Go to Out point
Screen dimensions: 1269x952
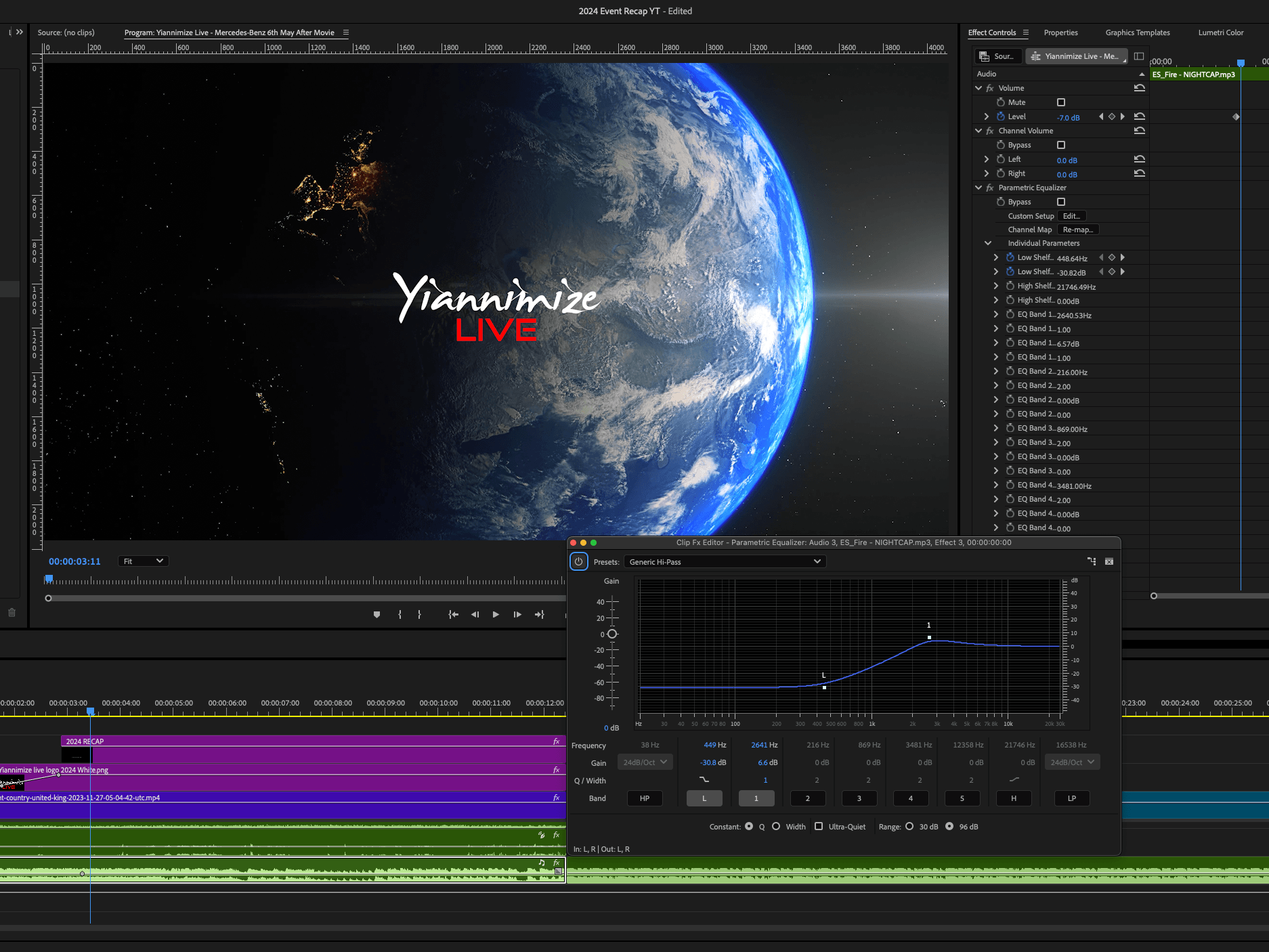[539, 614]
